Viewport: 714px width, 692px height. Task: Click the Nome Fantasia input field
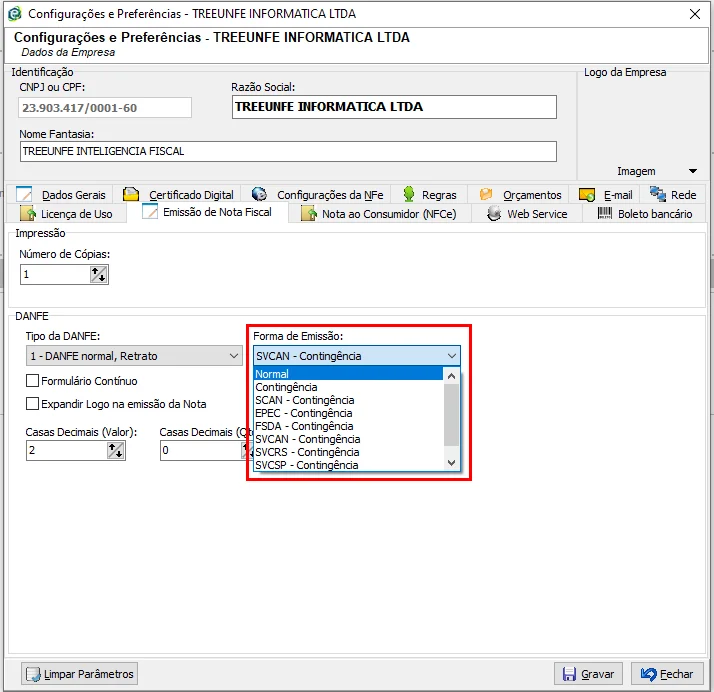point(288,151)
